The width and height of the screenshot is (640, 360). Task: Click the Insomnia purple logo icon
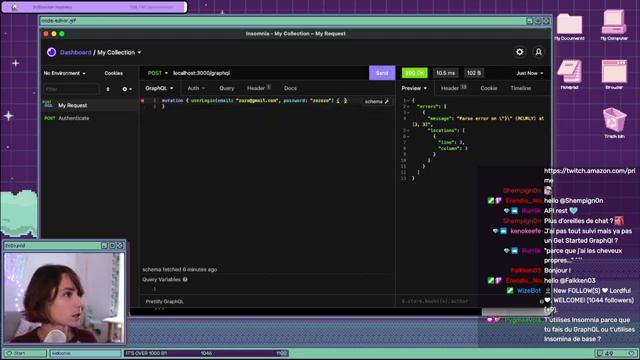(51, 52)
